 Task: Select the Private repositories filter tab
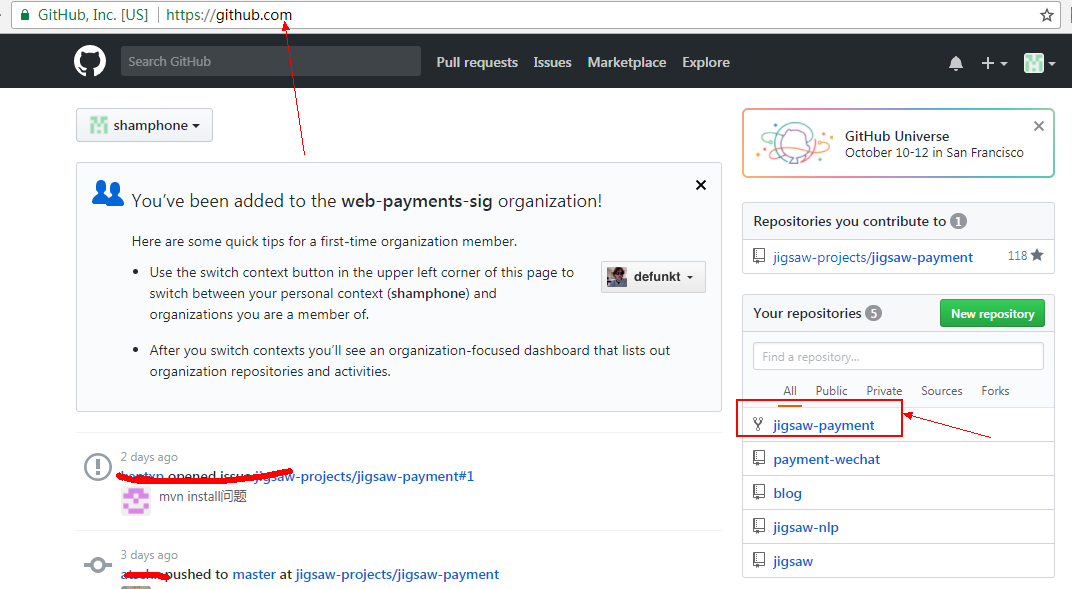884,391
